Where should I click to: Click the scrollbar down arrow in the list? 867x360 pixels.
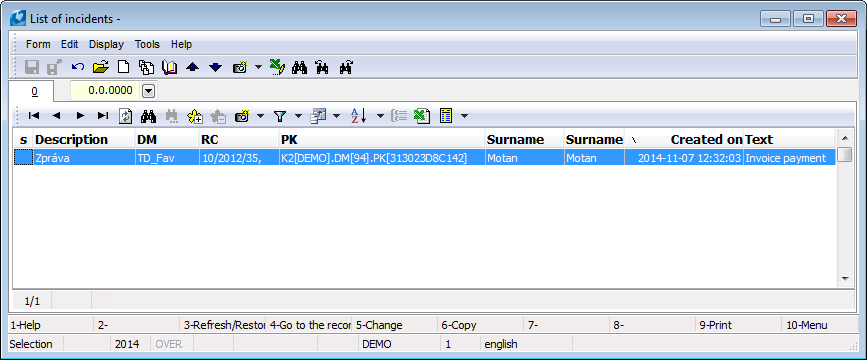[x=844, y=279]
